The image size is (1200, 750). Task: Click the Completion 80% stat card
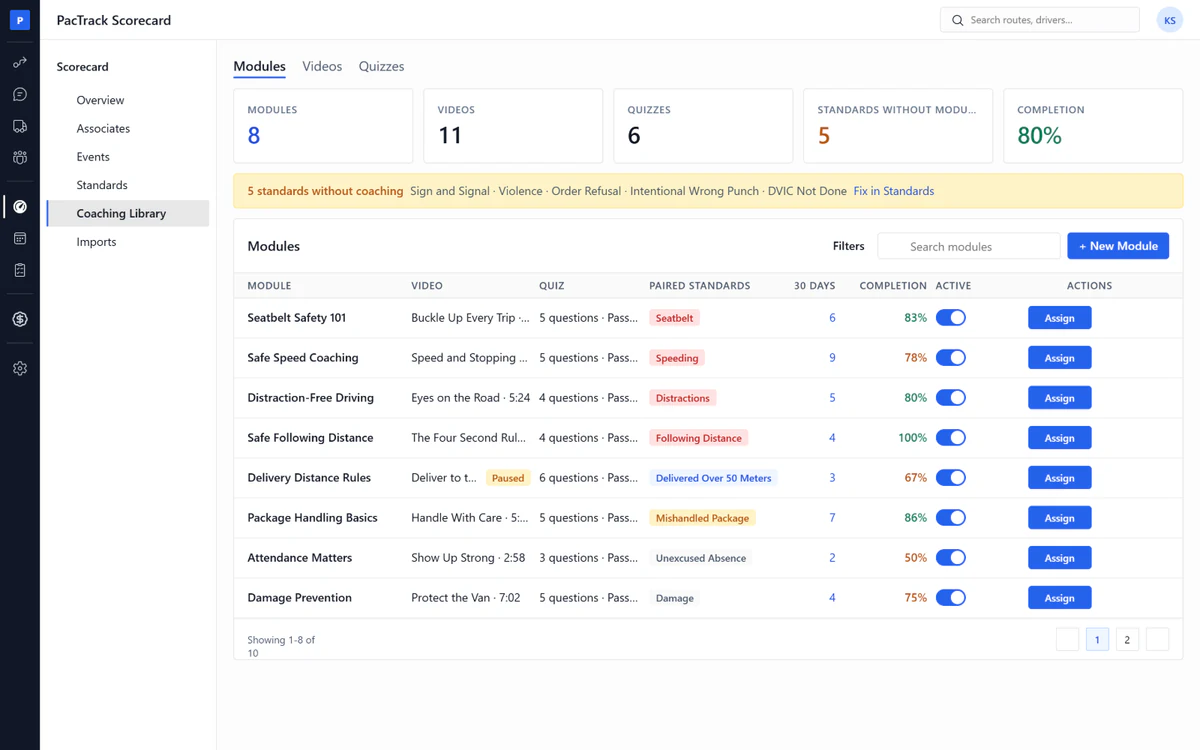[x=1093, y=126]
